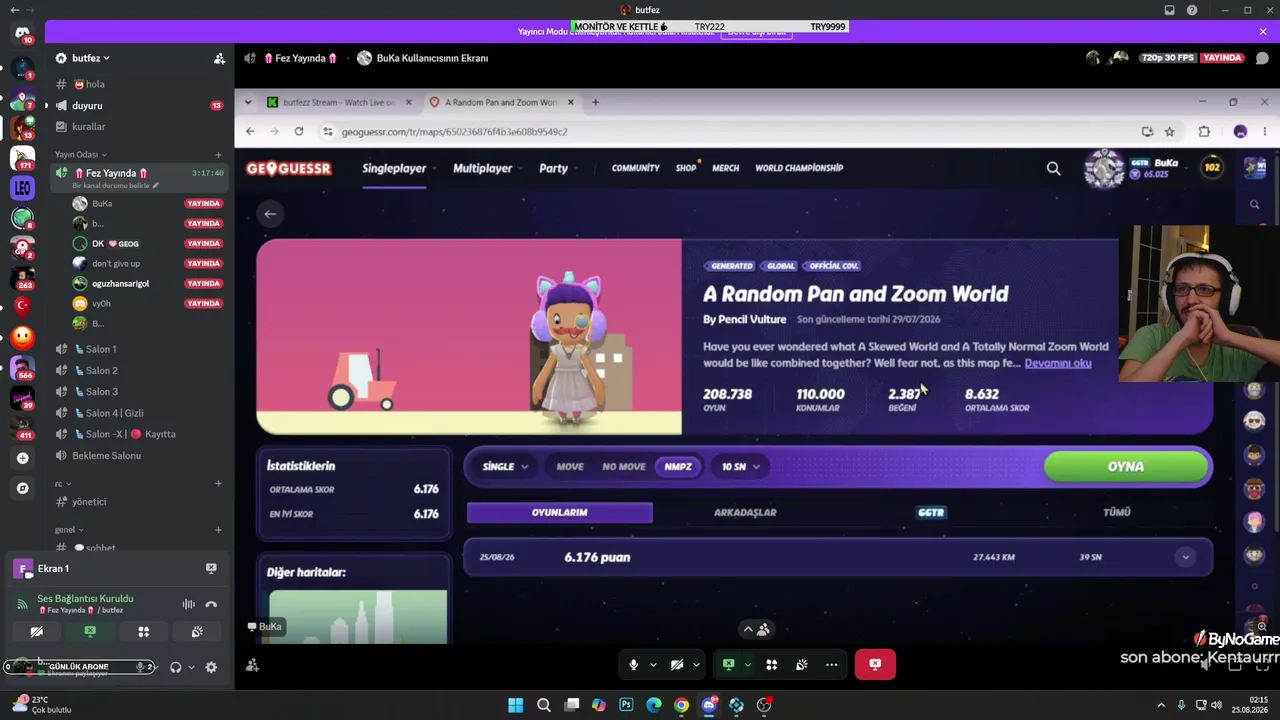This screenshot has width=1280, height=720.
Task: Switch to the OYUNLARIM tab
Action: (x=560, y=512)
